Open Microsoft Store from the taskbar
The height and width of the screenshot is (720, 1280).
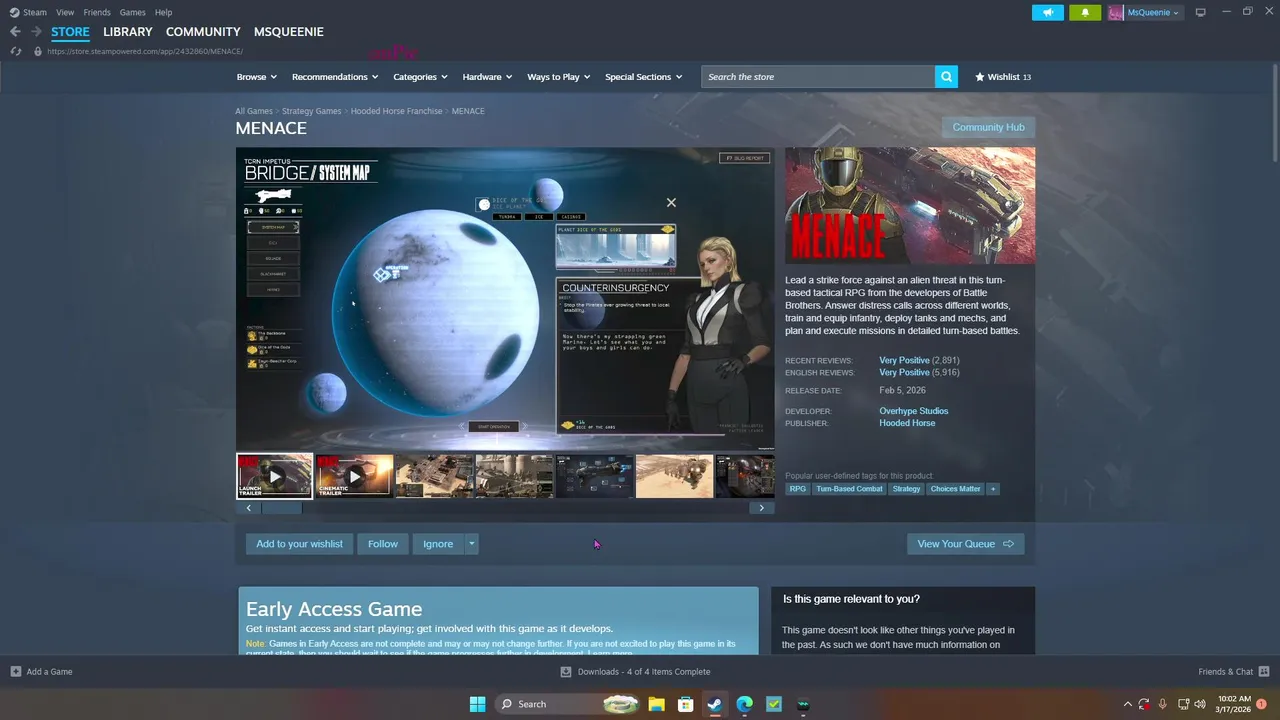tap(686, 704)
